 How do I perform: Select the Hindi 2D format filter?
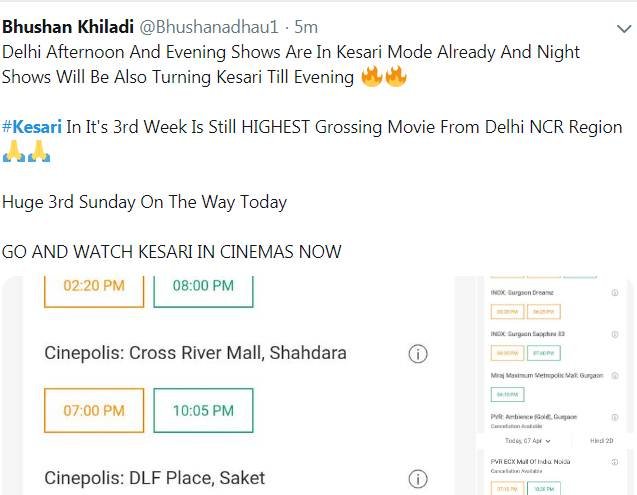(599, 440)
